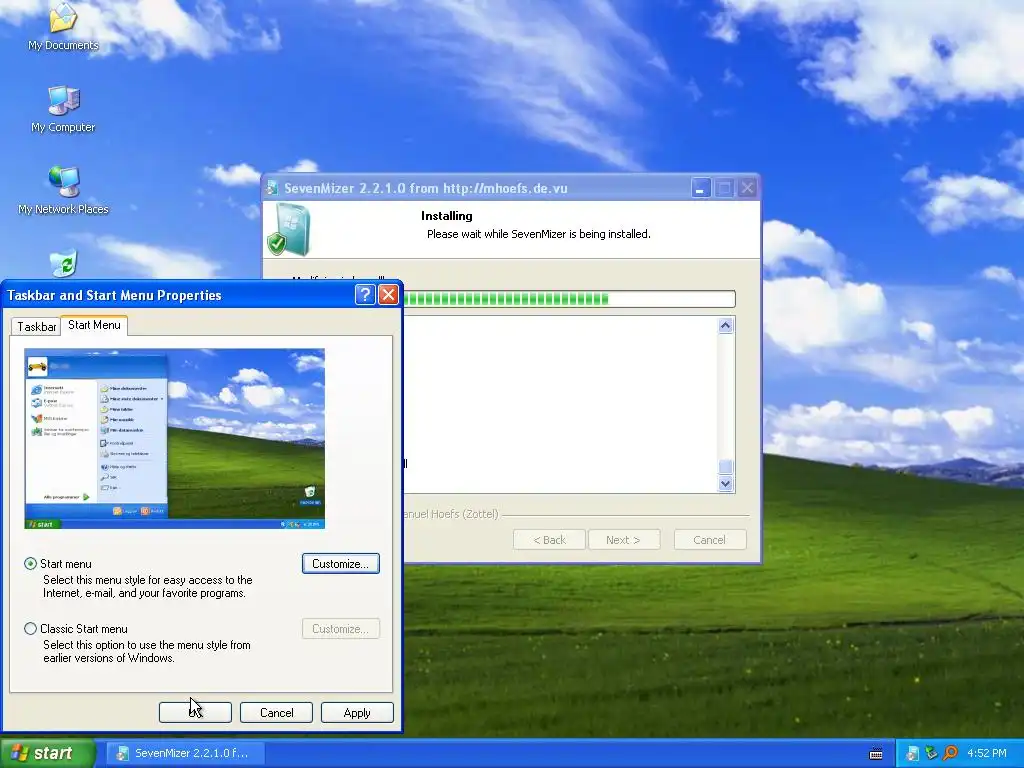Click the Start menu preview image

(174, 438)
